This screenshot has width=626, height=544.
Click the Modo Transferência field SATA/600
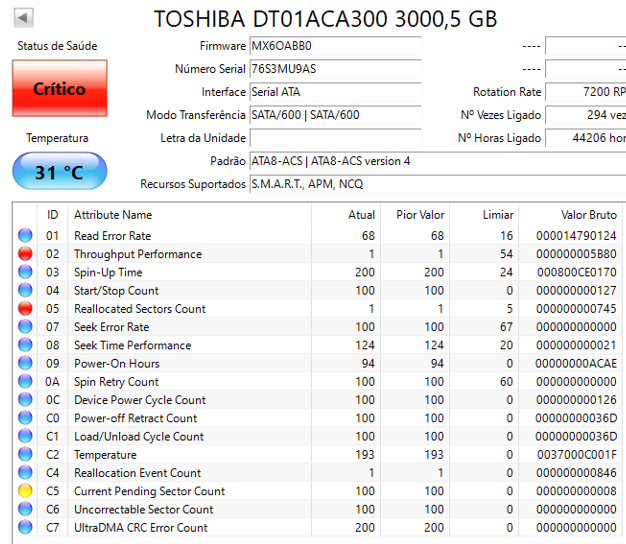[335, 115]
